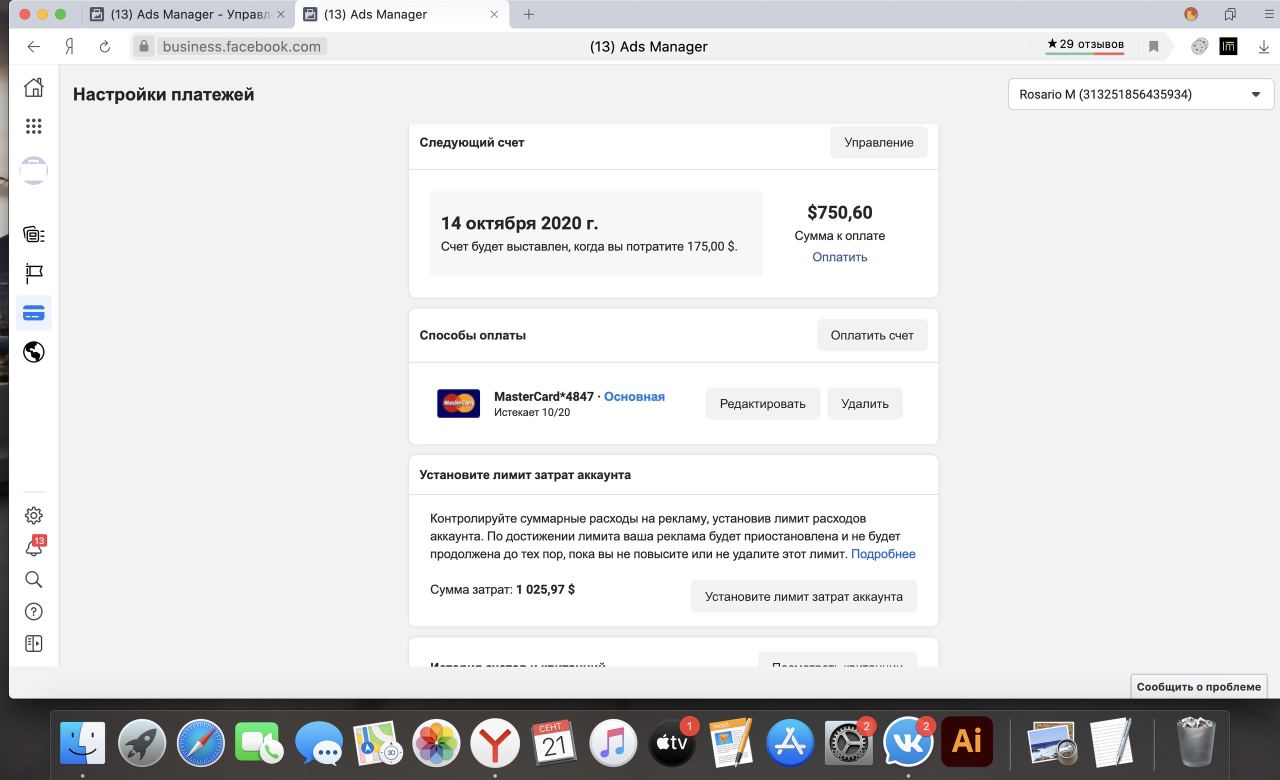Image resolution: width=1280 pixels, height=780 pixels.
Task: Click the Основная primary label
Action: tap(634, 396)
